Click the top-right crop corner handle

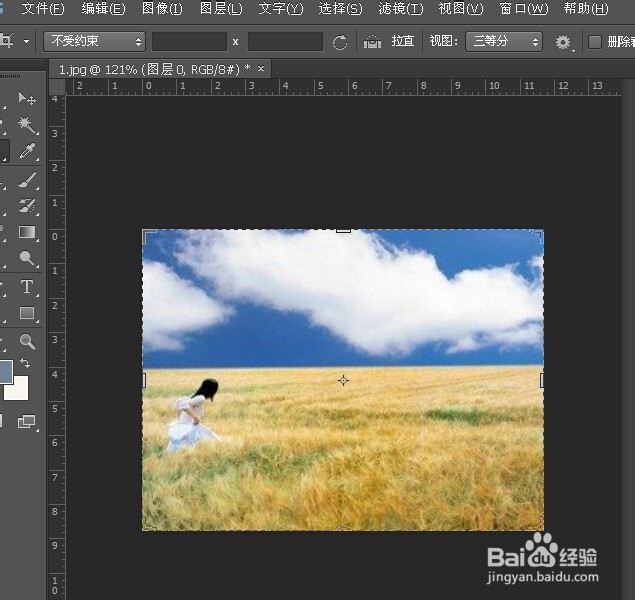coord(537,236)
